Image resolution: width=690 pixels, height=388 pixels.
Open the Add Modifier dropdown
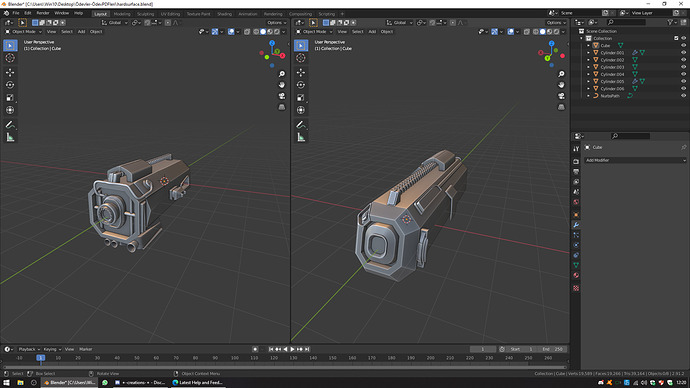635,160
